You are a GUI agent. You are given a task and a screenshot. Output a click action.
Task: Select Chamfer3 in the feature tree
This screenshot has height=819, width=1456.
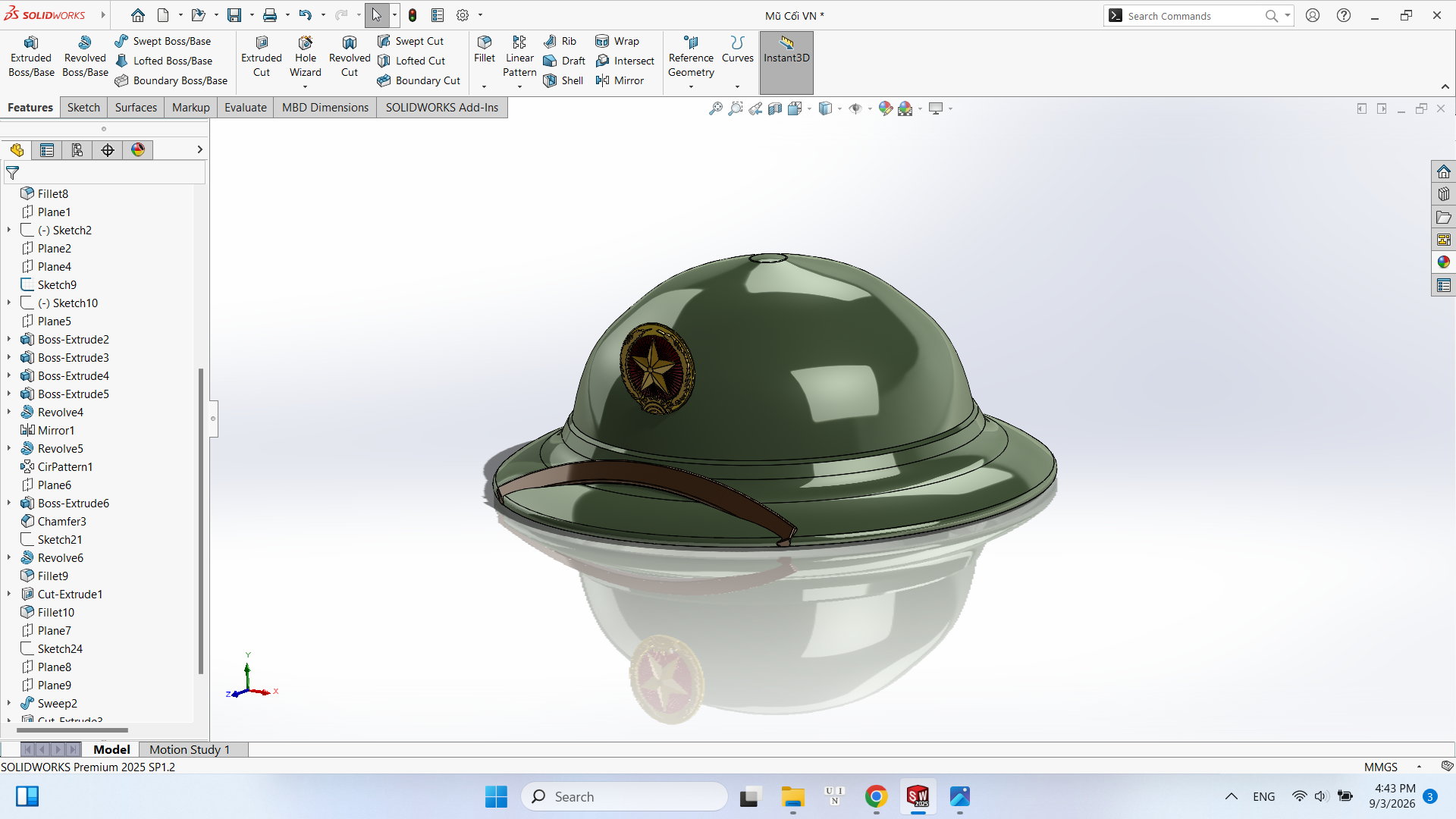pyautogui.click(x=61, y=521)
